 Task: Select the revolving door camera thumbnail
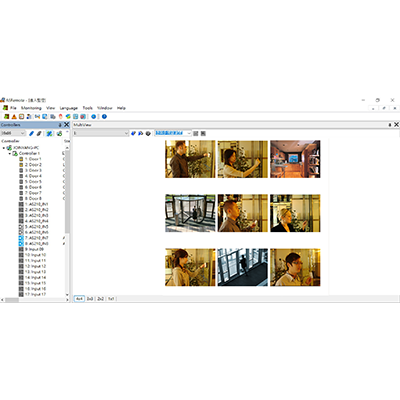tap(190, 213)
